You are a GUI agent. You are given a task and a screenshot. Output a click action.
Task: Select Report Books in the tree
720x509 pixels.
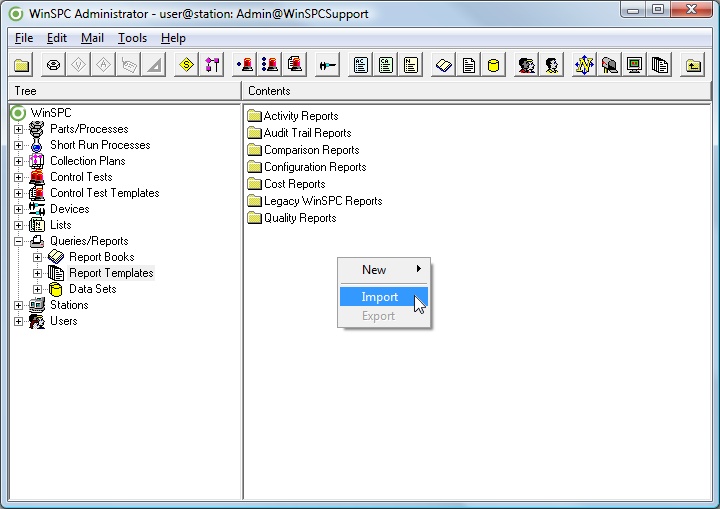101,257
